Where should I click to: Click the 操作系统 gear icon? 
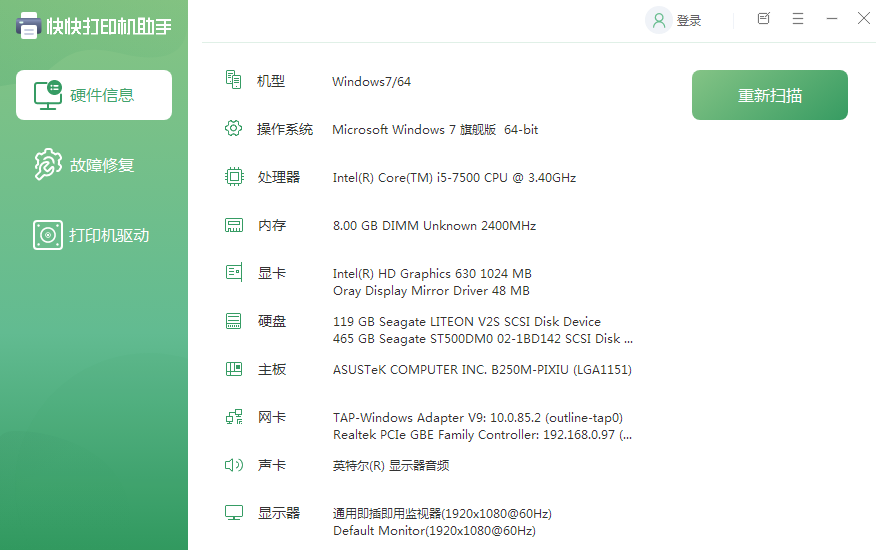click(x=234, y=128)
